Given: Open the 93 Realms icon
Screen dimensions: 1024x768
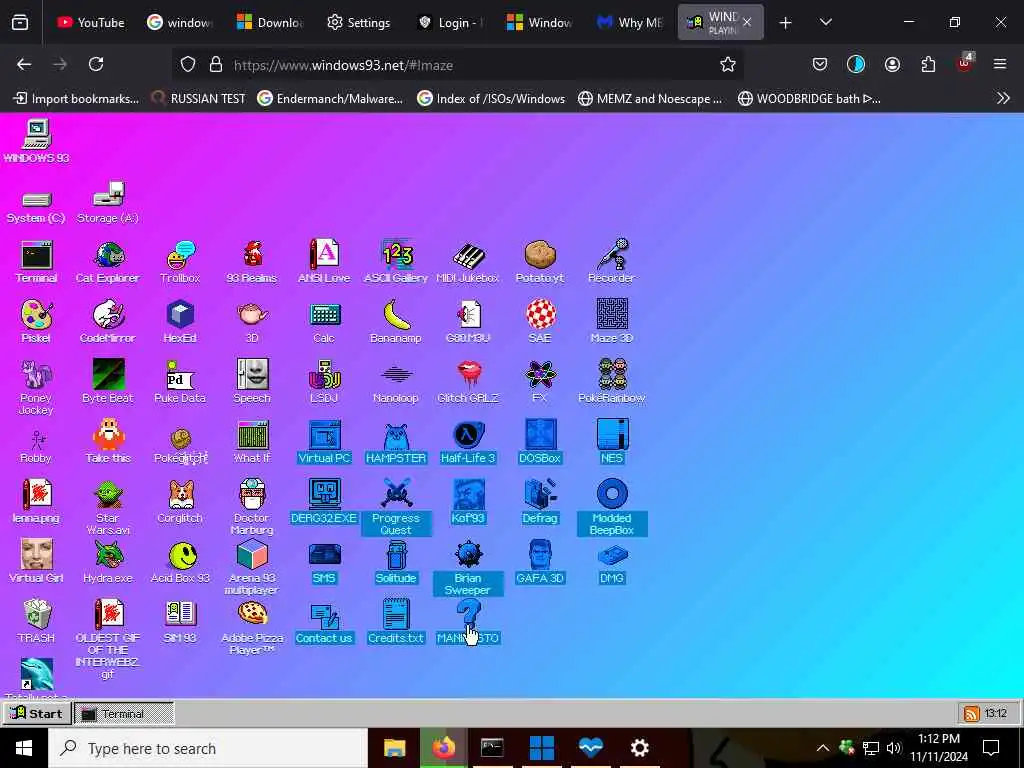Looking at the screenshot, I should click(x=252, y=263).
